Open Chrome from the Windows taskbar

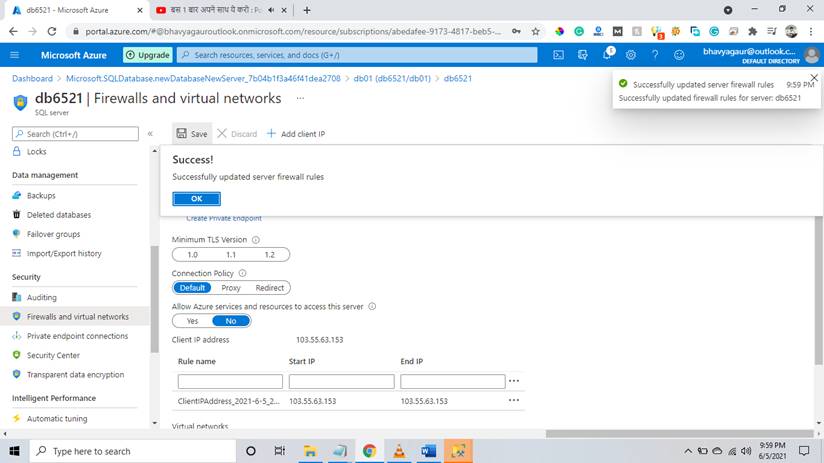369,451
